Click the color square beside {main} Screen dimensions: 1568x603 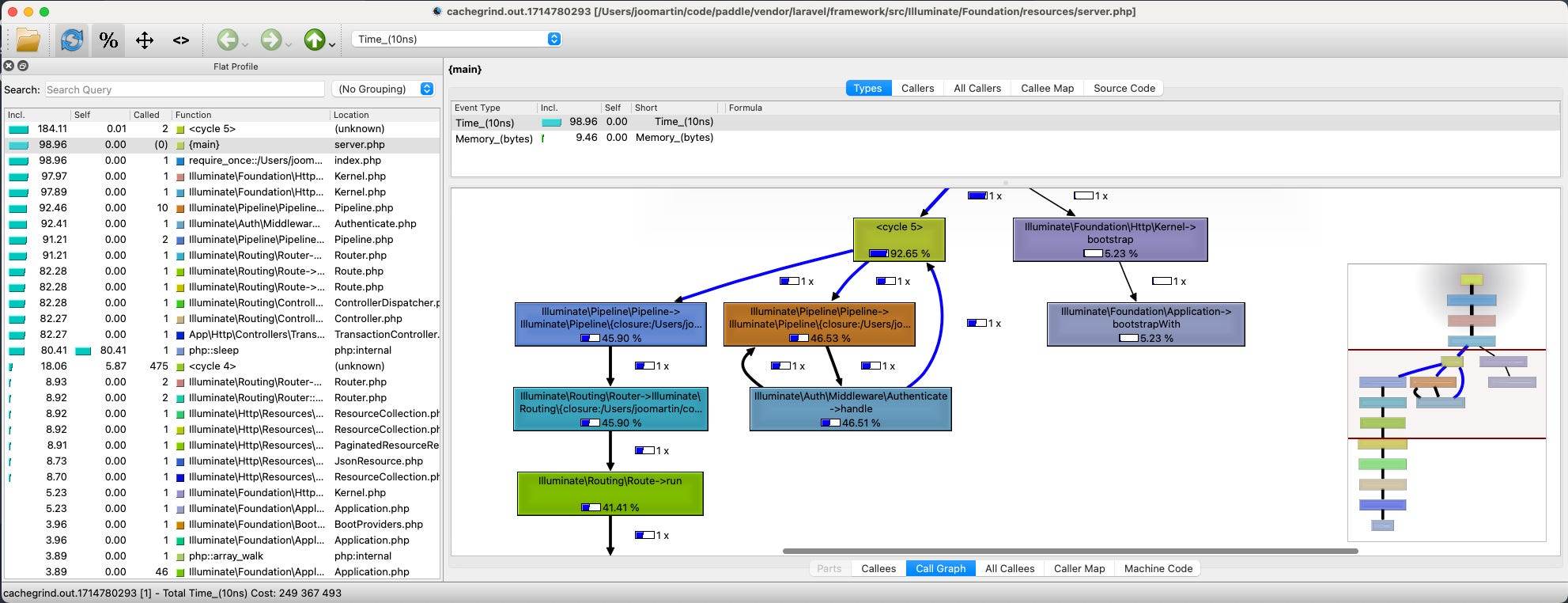[x=180, y=145]
